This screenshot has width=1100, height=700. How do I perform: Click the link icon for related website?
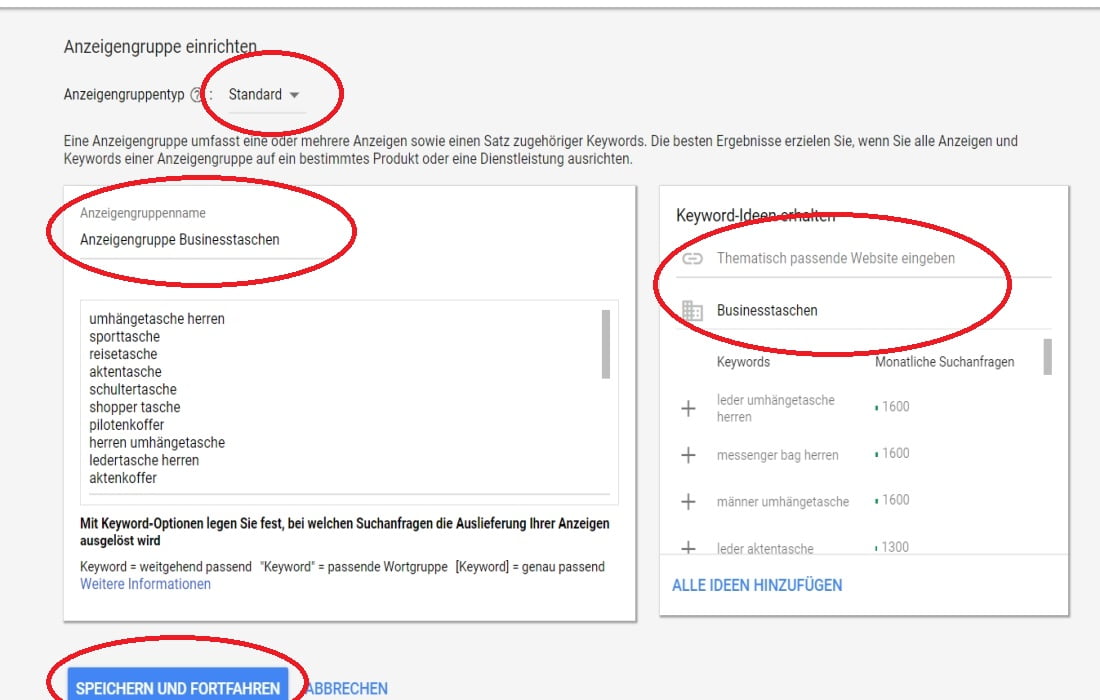click(692, 259)
